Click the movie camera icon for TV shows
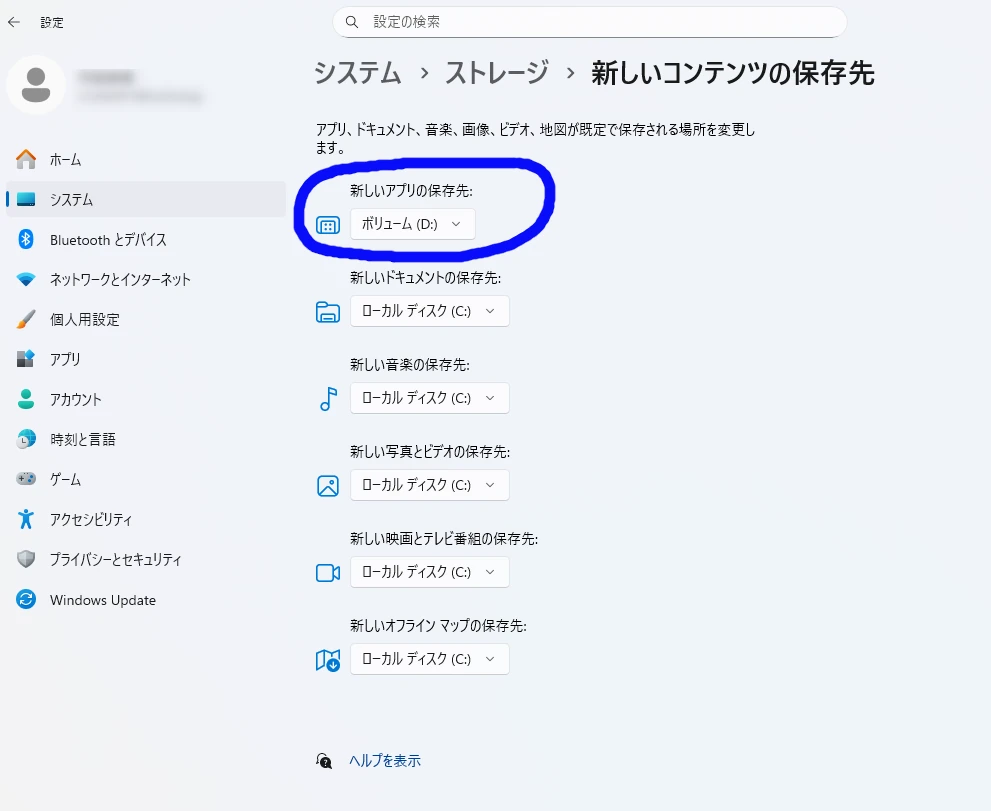 click(x=327, y=572)
